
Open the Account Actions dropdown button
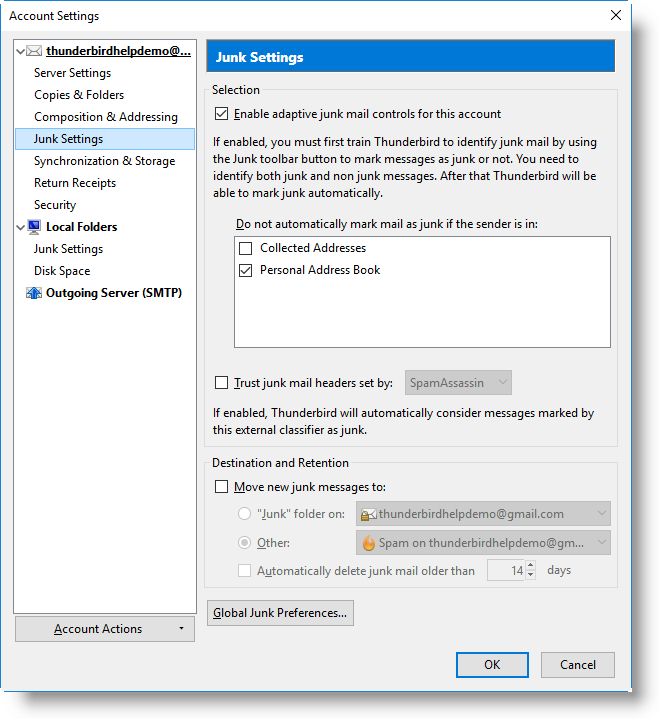(x=105, y=629)
